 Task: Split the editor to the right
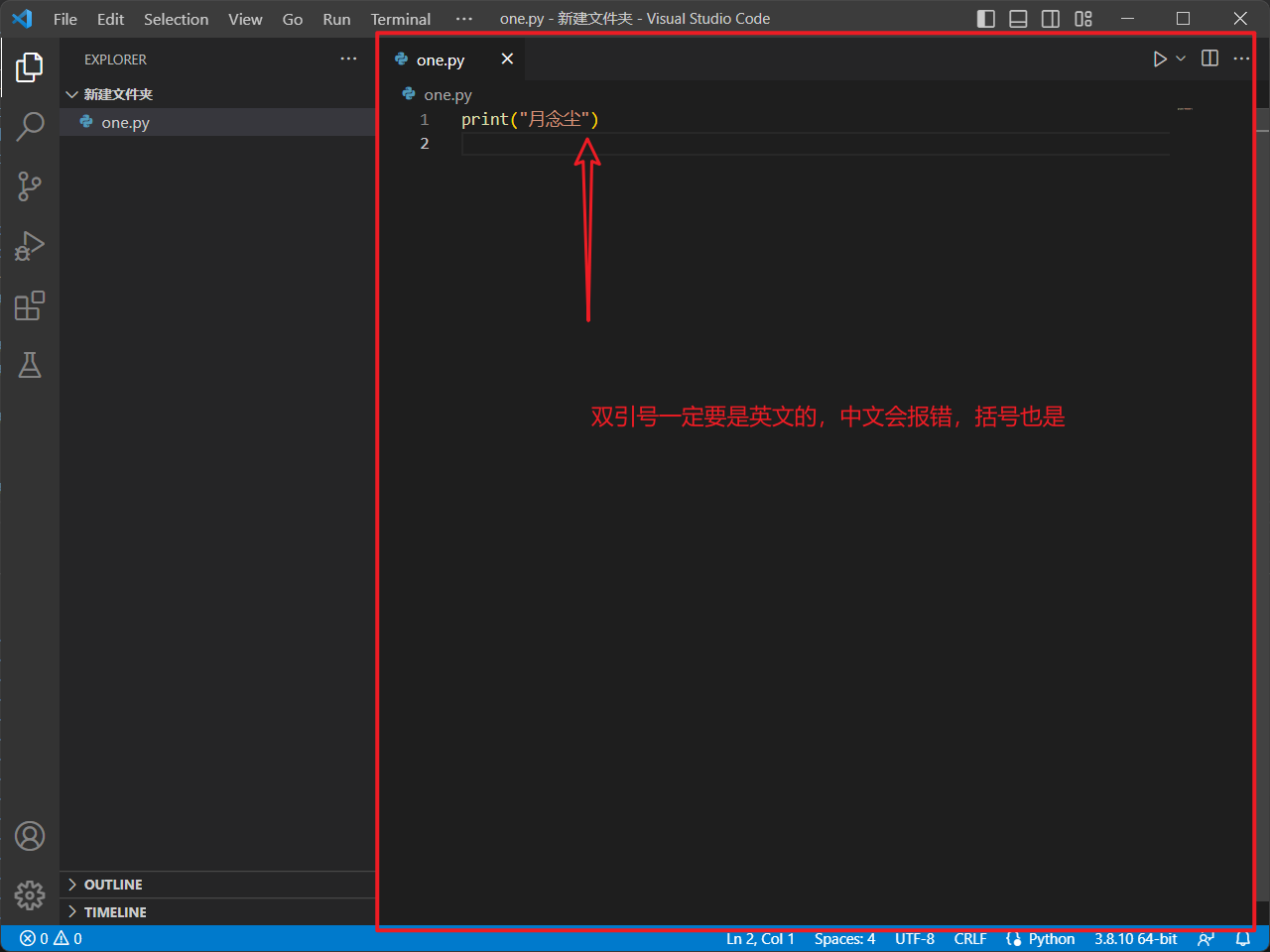1209,59
